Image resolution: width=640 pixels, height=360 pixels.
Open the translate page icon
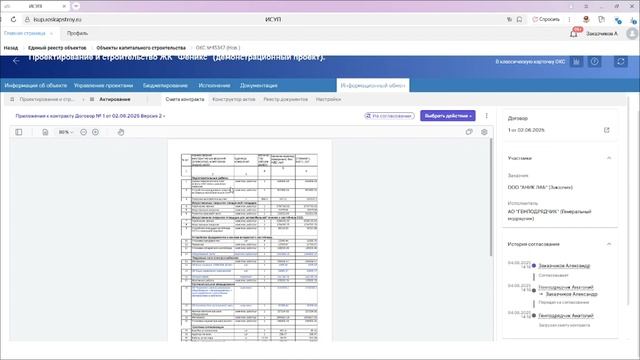509,19
